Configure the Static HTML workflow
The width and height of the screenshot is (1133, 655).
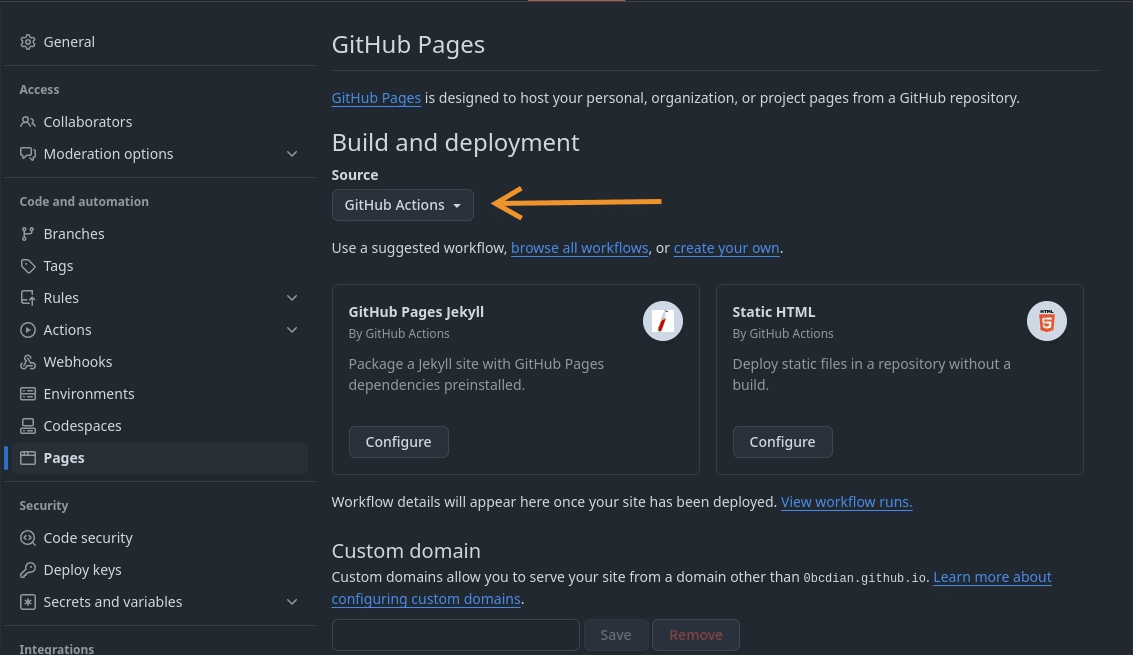point(782,442)
